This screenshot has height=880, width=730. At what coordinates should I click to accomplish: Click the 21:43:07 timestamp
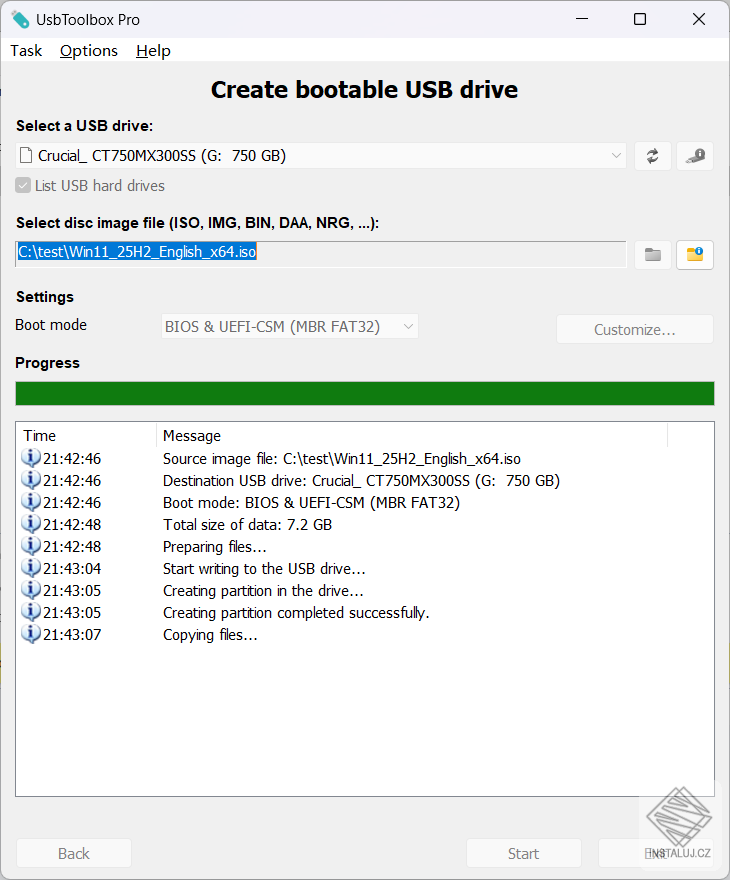pos(72,635)
